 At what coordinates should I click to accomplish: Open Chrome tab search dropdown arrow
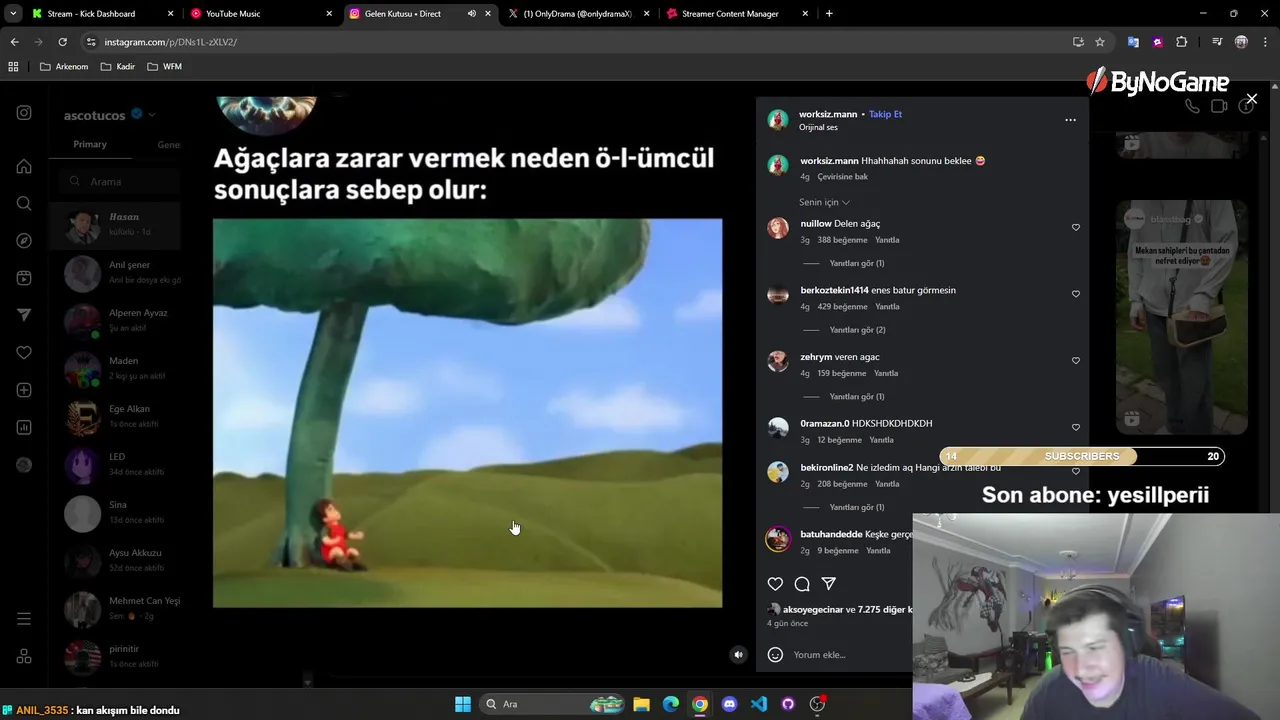coord(13,14)
